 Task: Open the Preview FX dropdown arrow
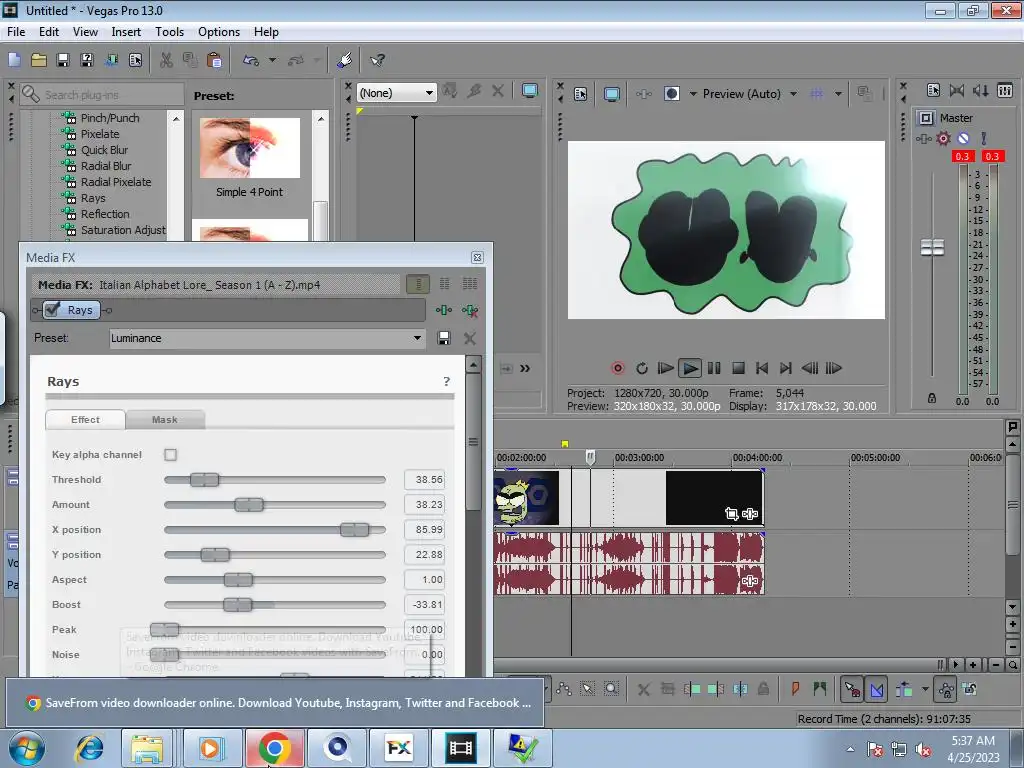tap(693, 94)
